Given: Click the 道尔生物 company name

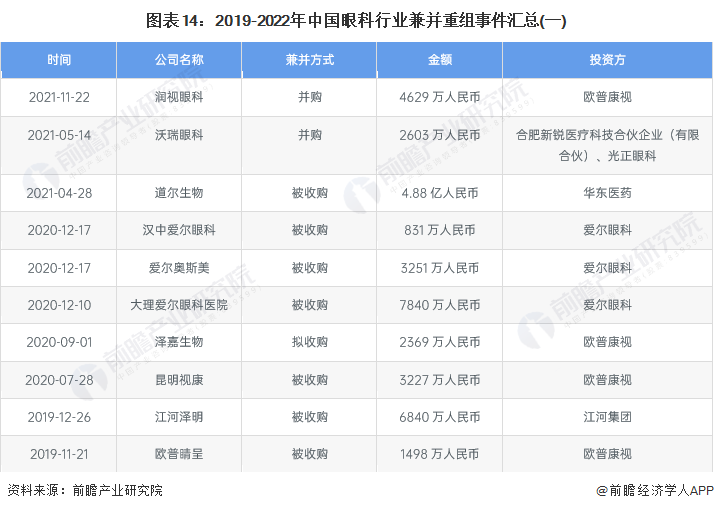Looking at the screenshot, I should [179, 193].
